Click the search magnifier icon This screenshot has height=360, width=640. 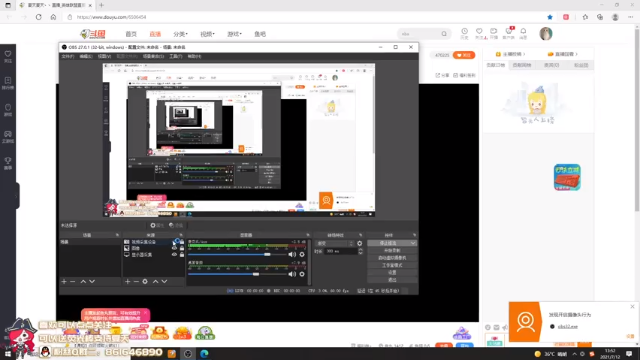pos(444,34)
